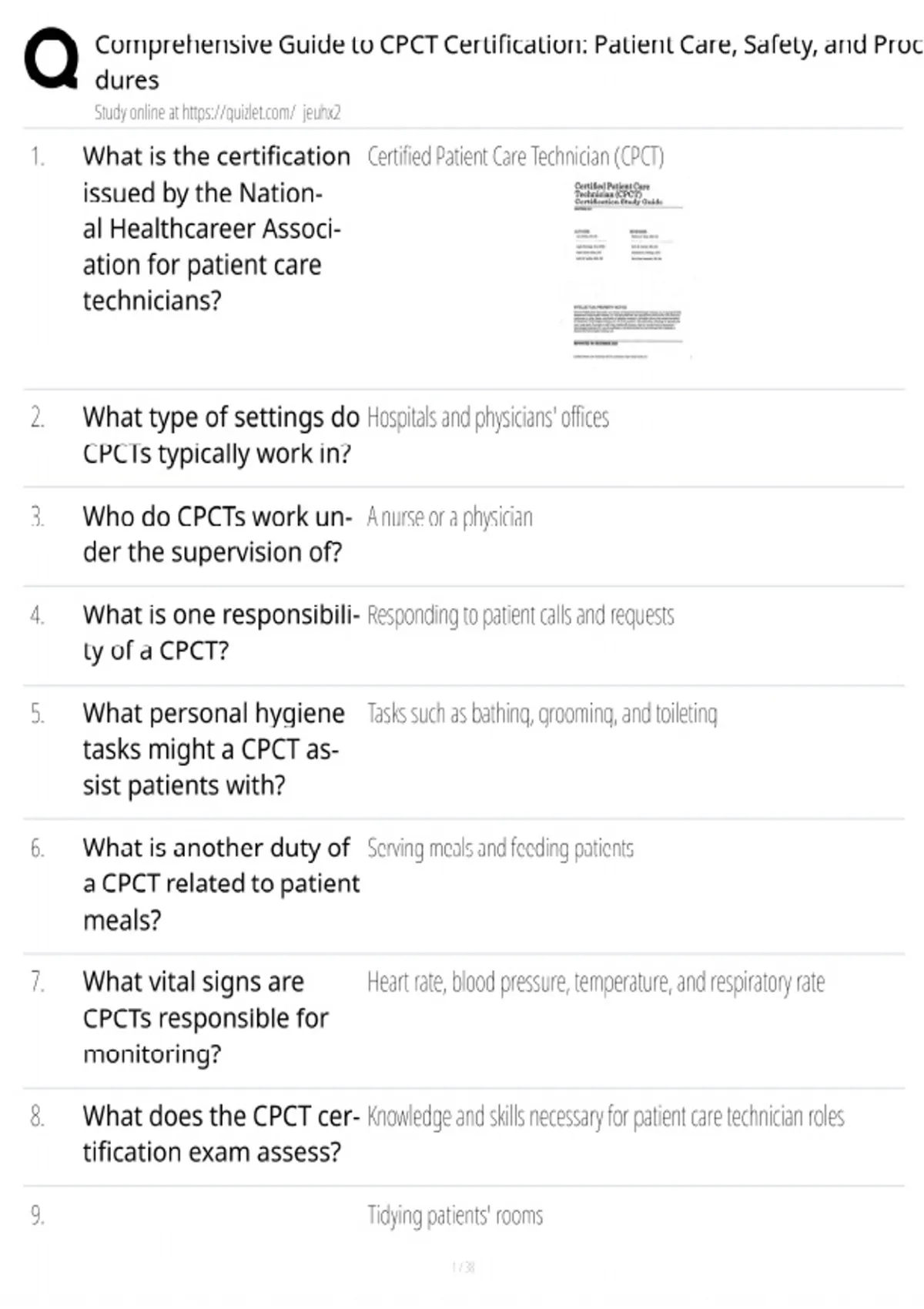Select the heart rate, blood pressure answer
Screen dimensions: 924x1309
[x=596, y=983]
